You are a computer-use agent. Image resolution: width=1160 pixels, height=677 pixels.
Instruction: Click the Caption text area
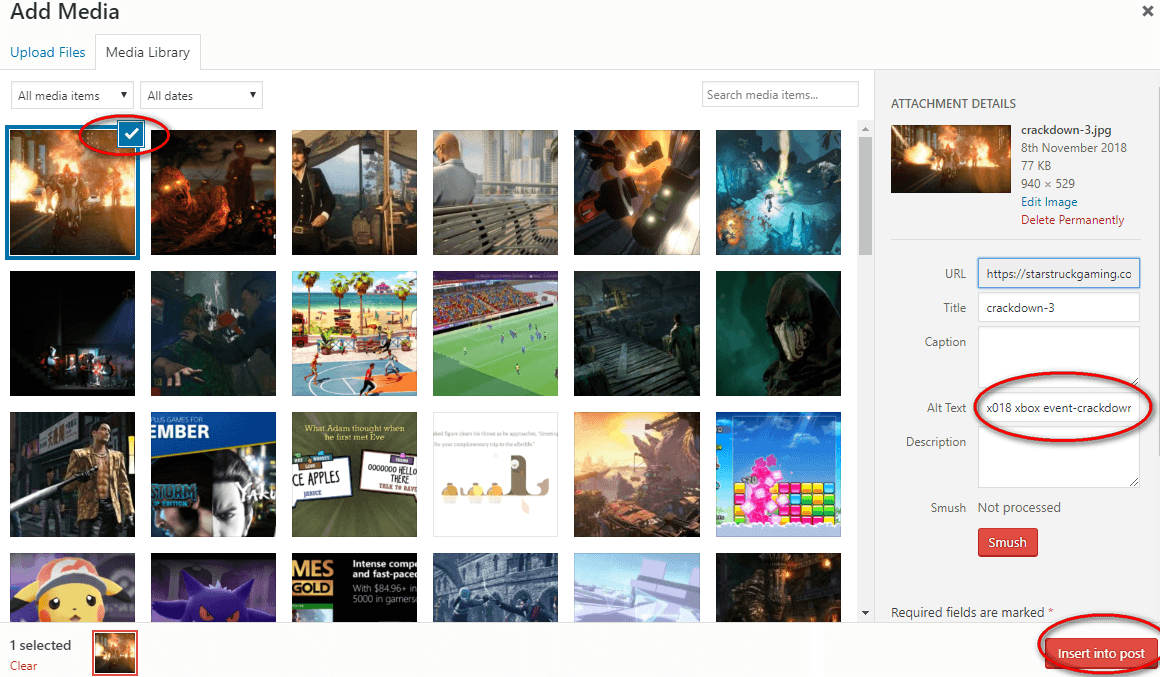1059,357
